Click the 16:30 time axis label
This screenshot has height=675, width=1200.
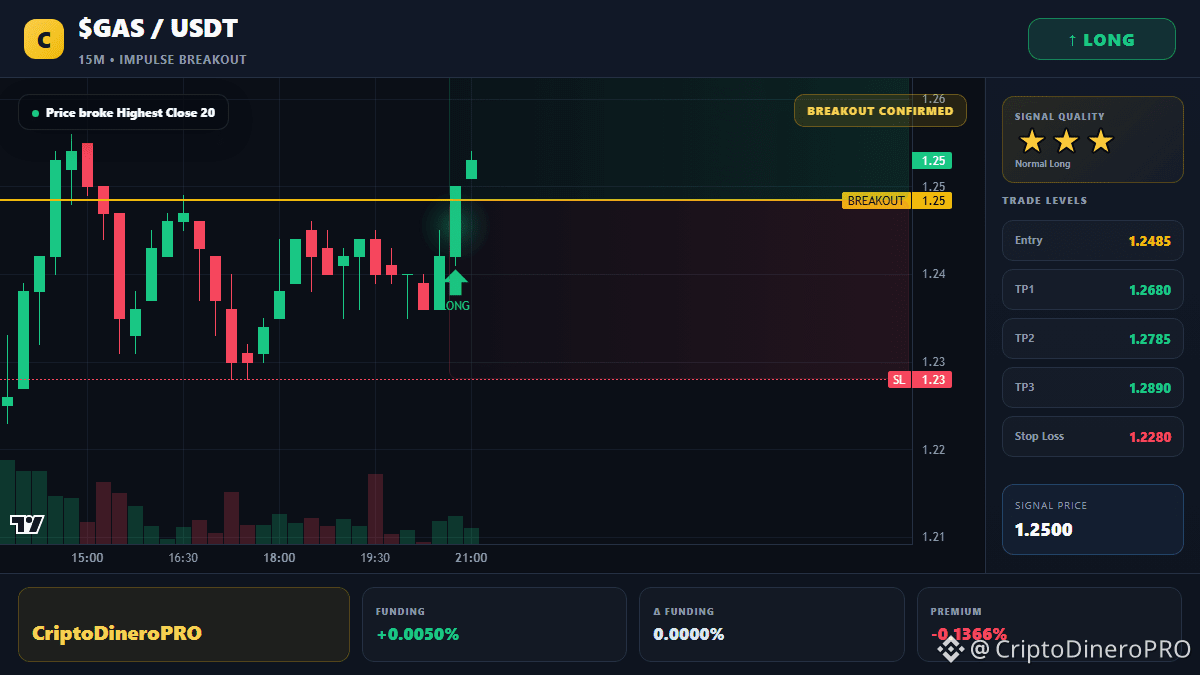(x=183, y=558)
